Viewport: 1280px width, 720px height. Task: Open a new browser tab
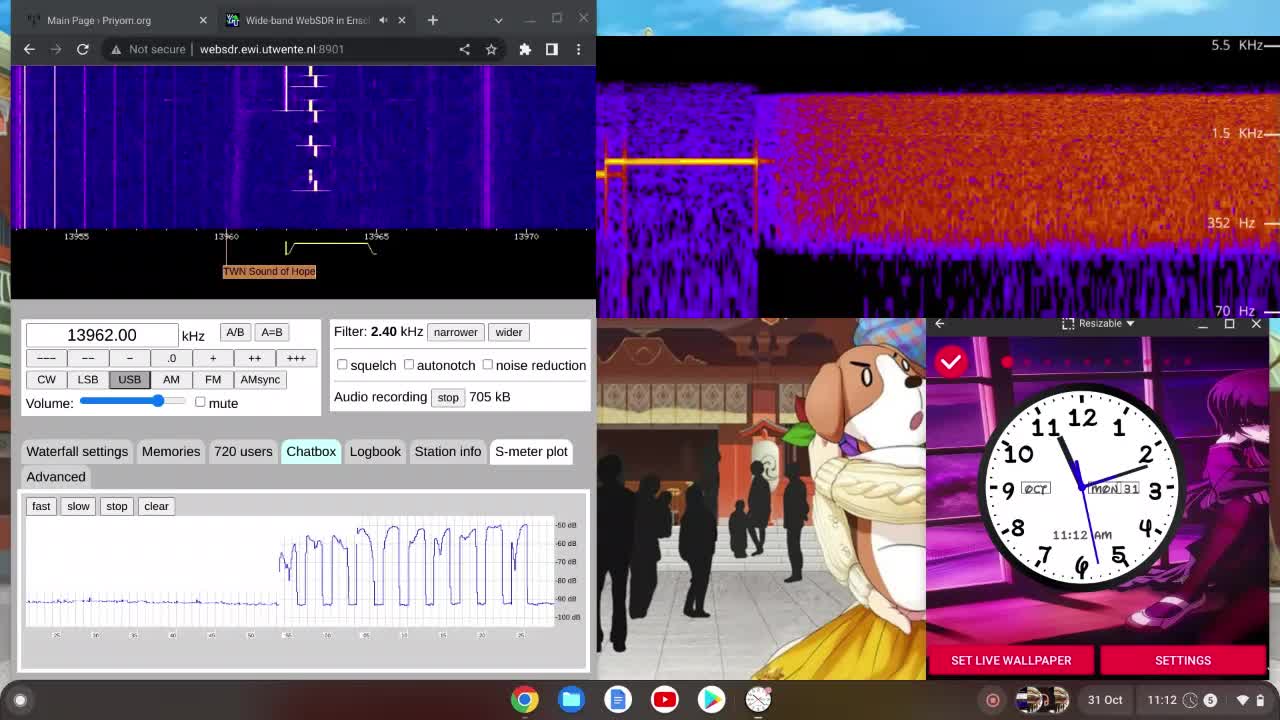tap(433, 20)
